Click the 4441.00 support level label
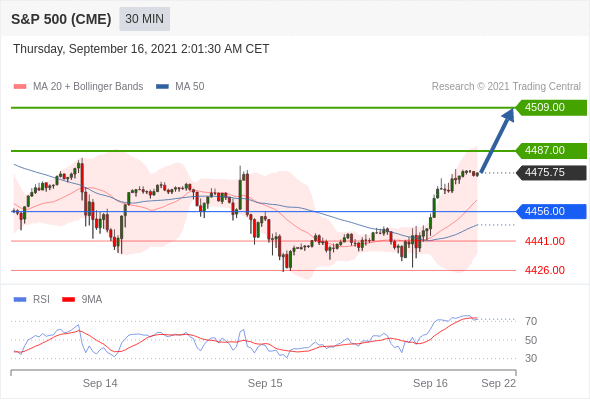The height and width of the screenshot is (400, 590). pyautogui.click(x=544, y=241)
